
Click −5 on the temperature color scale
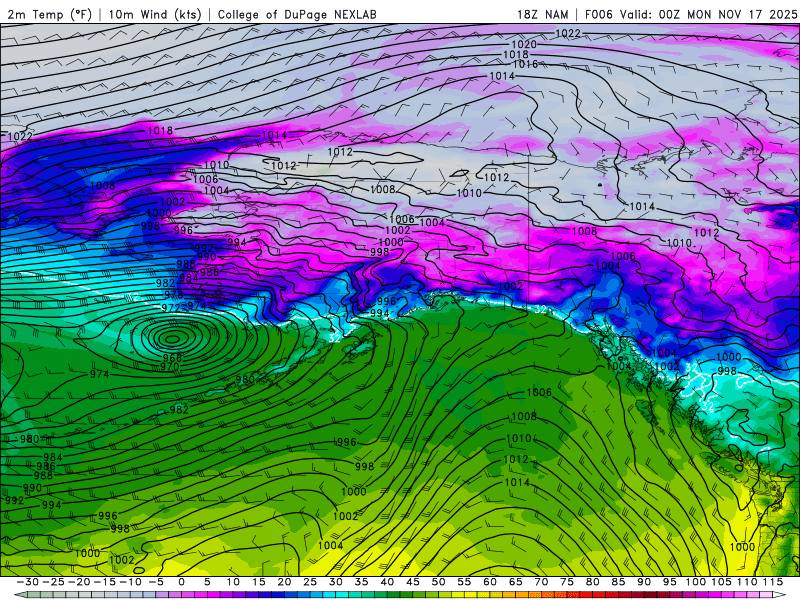(x=156, y=582)
